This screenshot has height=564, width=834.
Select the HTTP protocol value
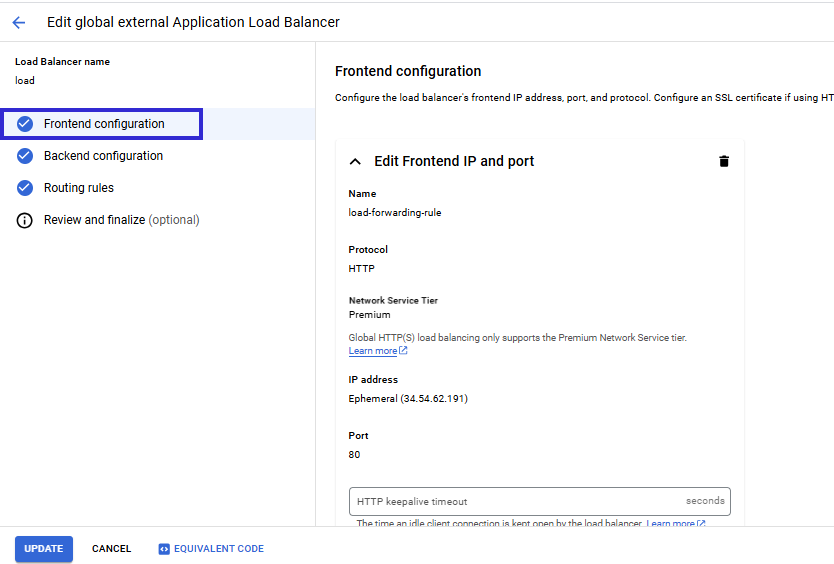pyautogui.click(x=362, y=269)
